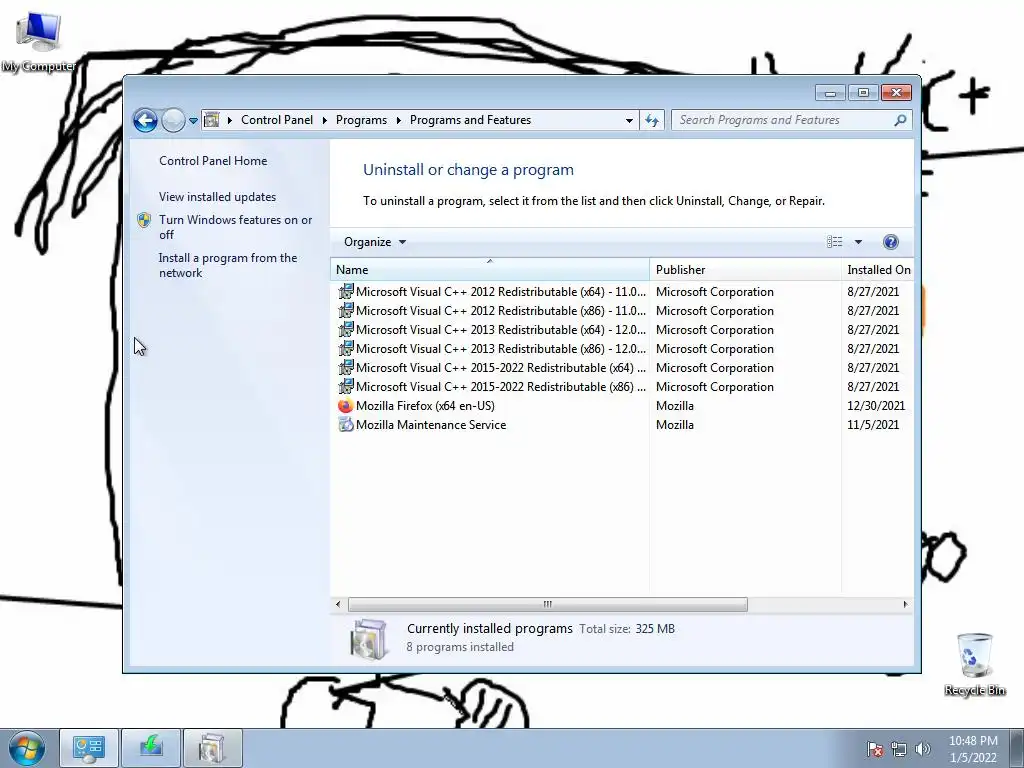This screenshot has width=1024, height=768.
Task: Click the taskbar clock showing 10:48 PM
Action: (973, 749)
